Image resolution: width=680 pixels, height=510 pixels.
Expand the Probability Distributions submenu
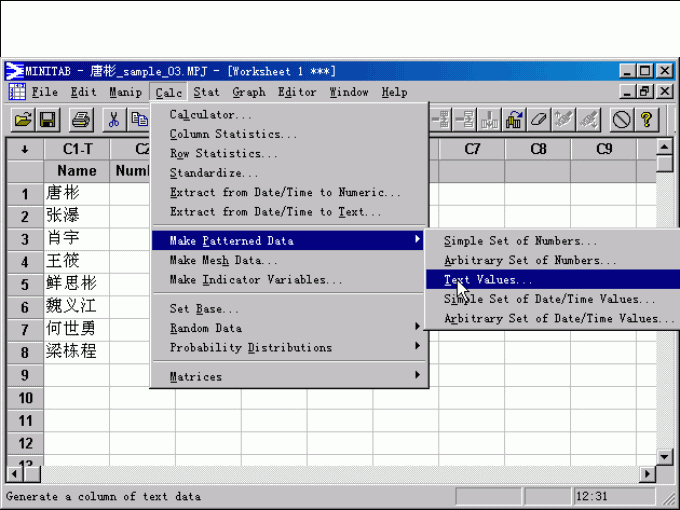coord(290,348)
